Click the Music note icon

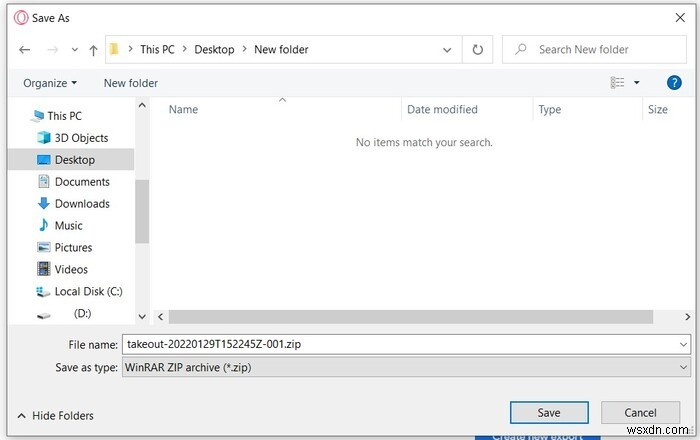pyautogui.click(x=44, y=225)
